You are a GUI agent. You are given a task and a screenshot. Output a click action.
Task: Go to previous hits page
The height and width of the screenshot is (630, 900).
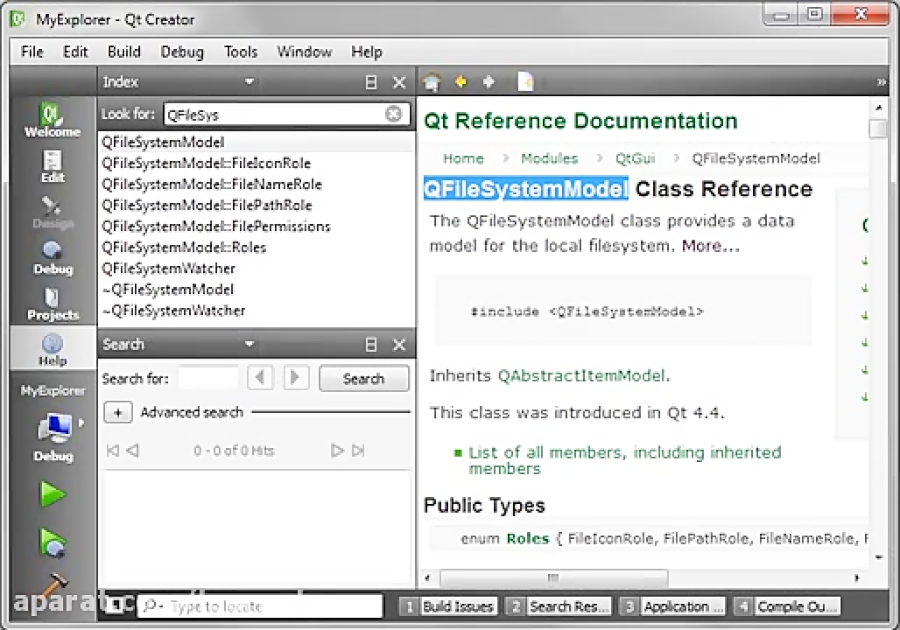(x=133, y=451)
